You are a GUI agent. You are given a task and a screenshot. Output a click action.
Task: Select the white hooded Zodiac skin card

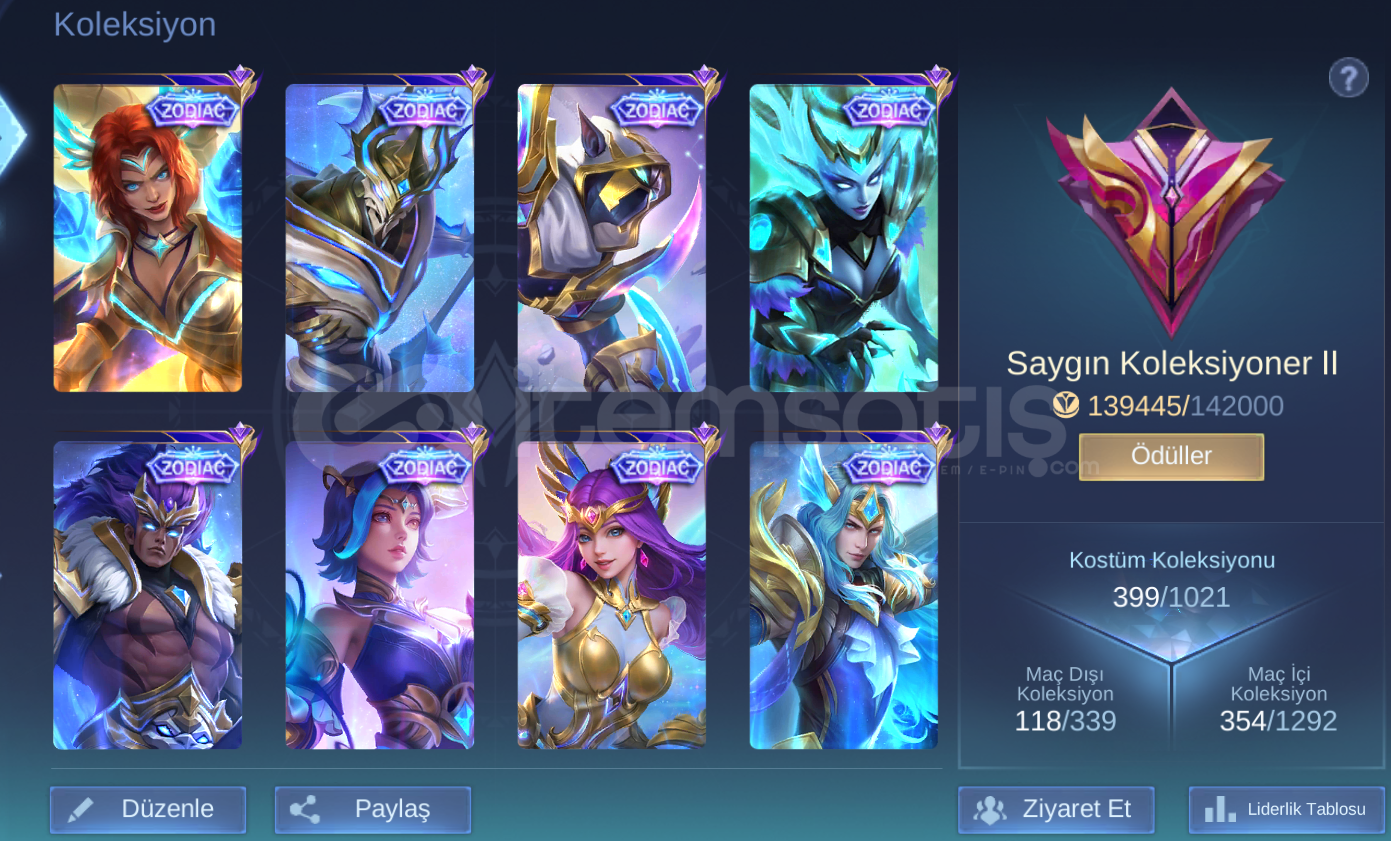(x=612, y=237)
